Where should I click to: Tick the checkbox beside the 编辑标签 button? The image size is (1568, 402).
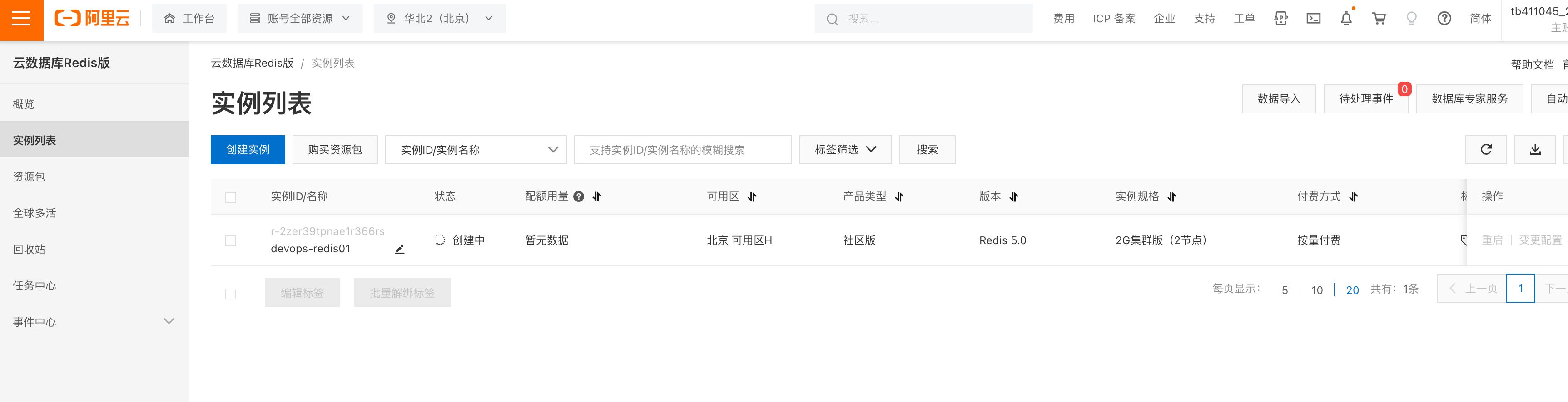pyautogui.click(x=231, y=294)
